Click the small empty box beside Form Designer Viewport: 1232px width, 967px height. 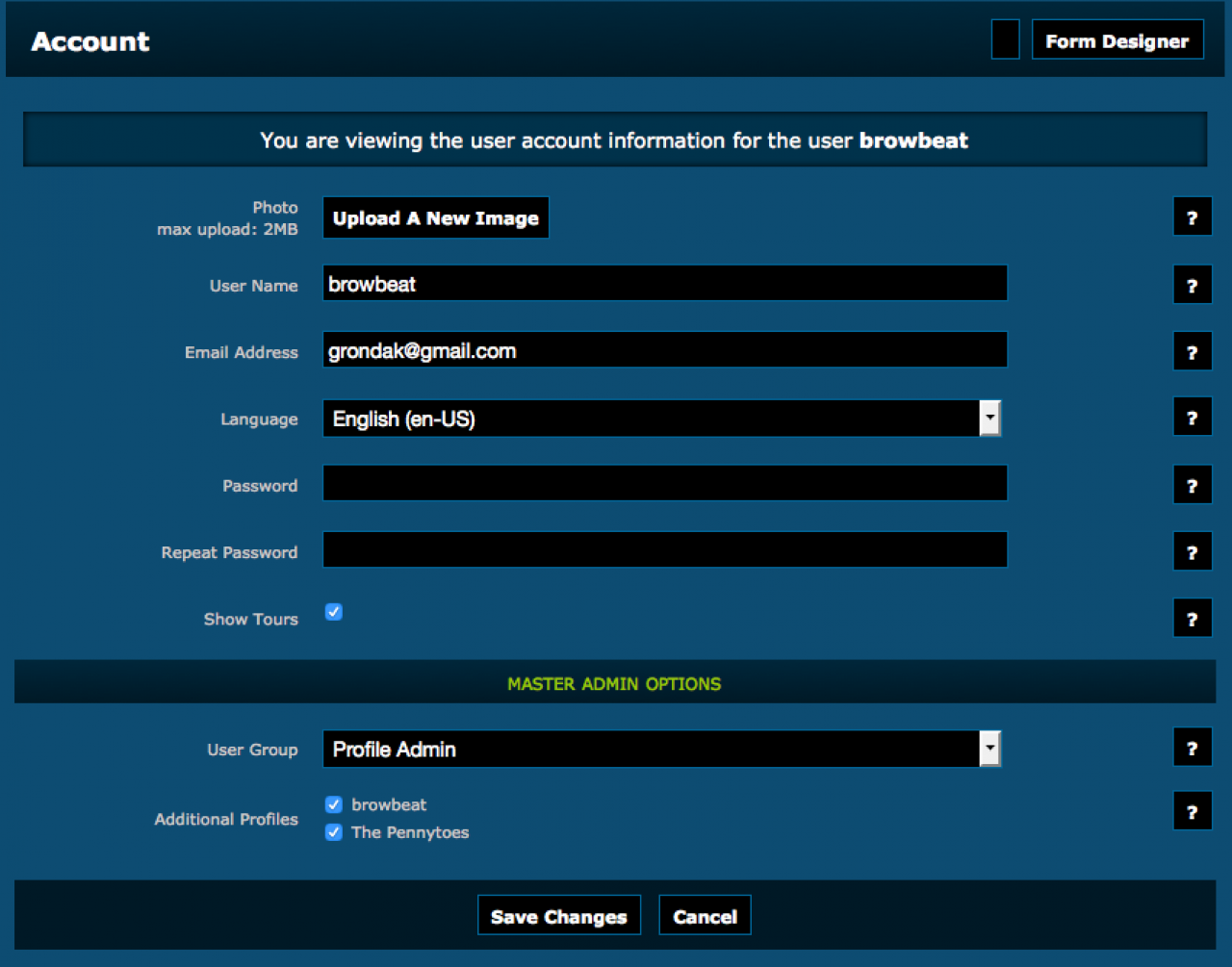pyautogui.click(x=1005, y=40)
